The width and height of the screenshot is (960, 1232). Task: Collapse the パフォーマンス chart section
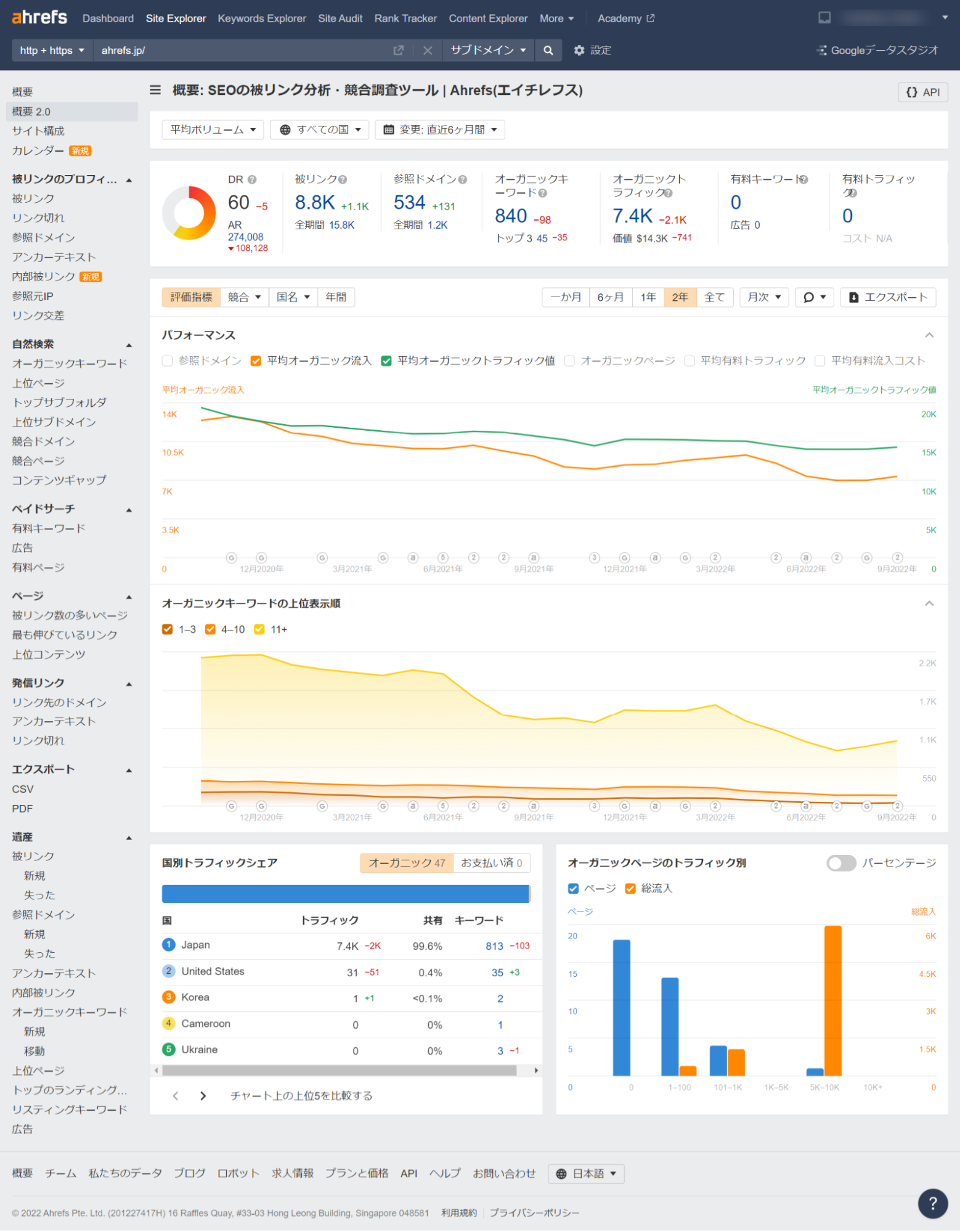tap(929, 335)
